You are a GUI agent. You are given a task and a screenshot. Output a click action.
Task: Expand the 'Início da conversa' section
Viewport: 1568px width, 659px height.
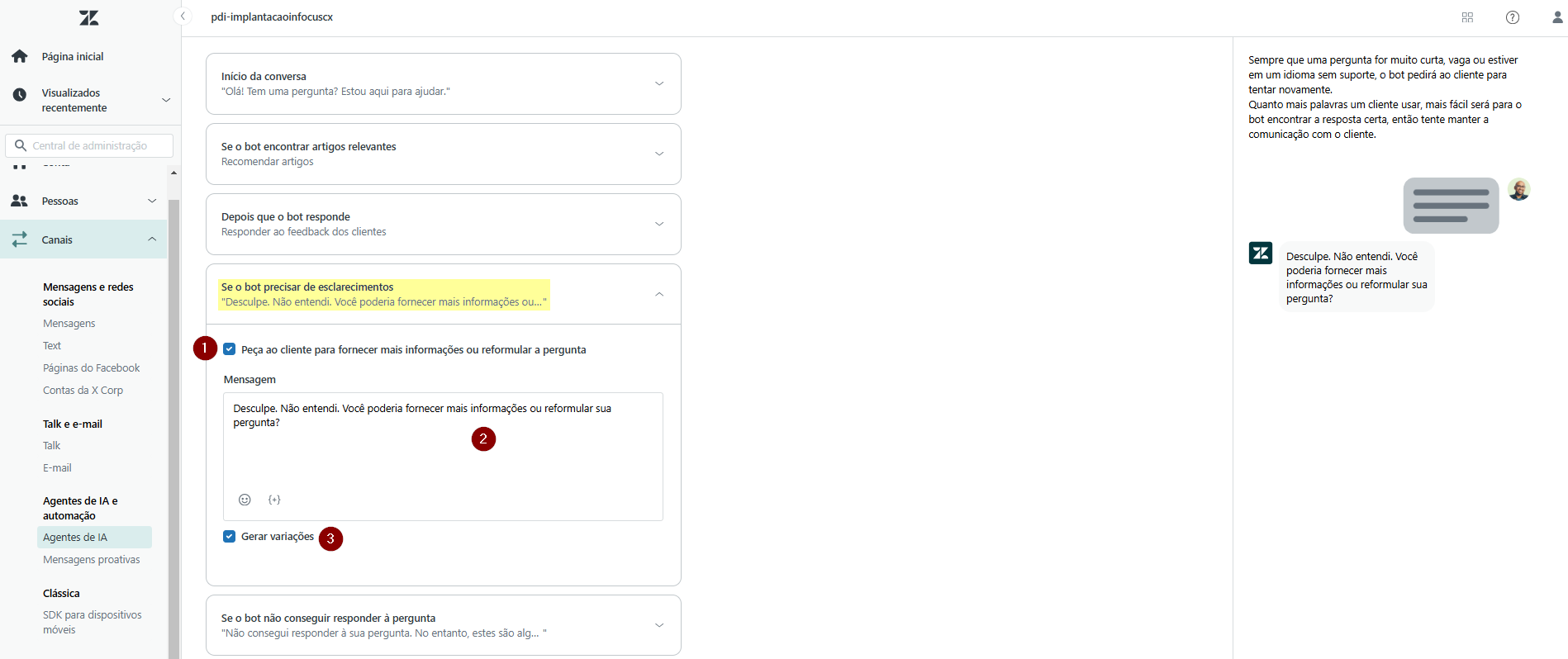click(x=658, y=83)
